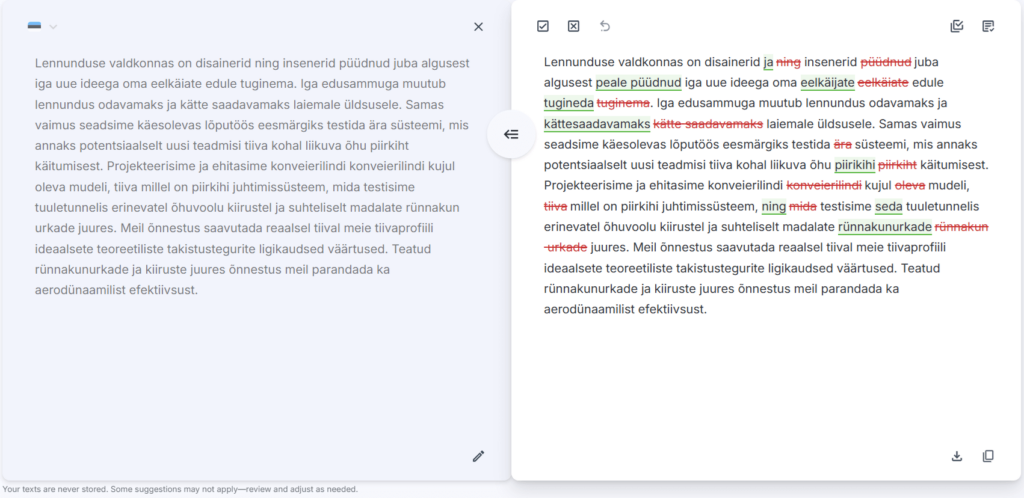Toggle the notes view icon at far top right
The width and height of the screenshot is (1024, 498).
click(x=988, y=26)
